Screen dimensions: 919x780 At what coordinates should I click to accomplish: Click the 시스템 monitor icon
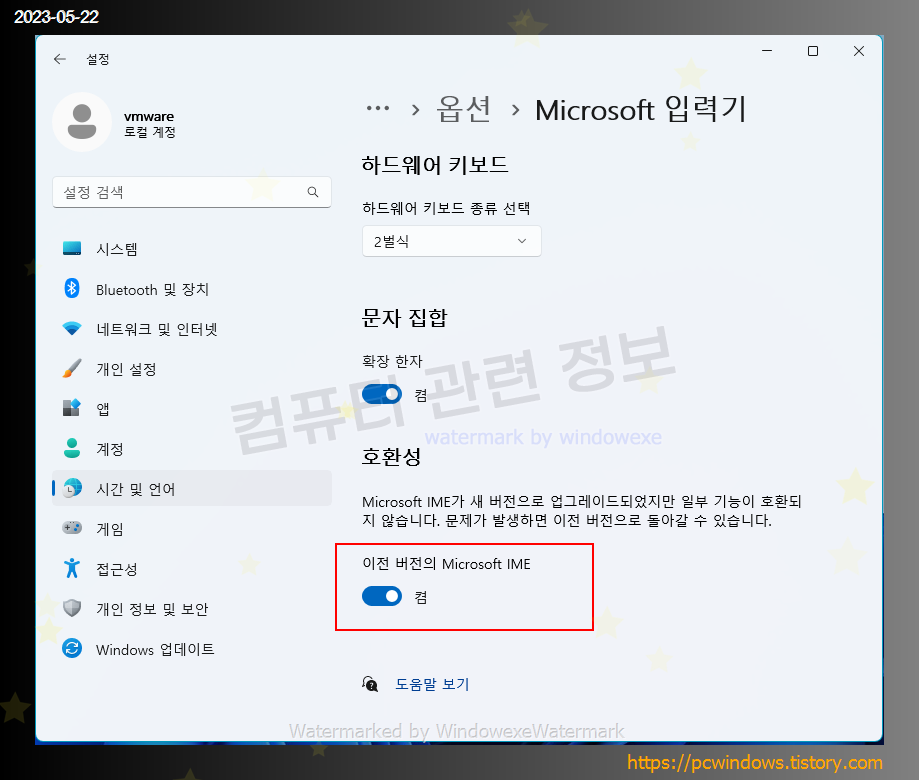pos(72,248)
